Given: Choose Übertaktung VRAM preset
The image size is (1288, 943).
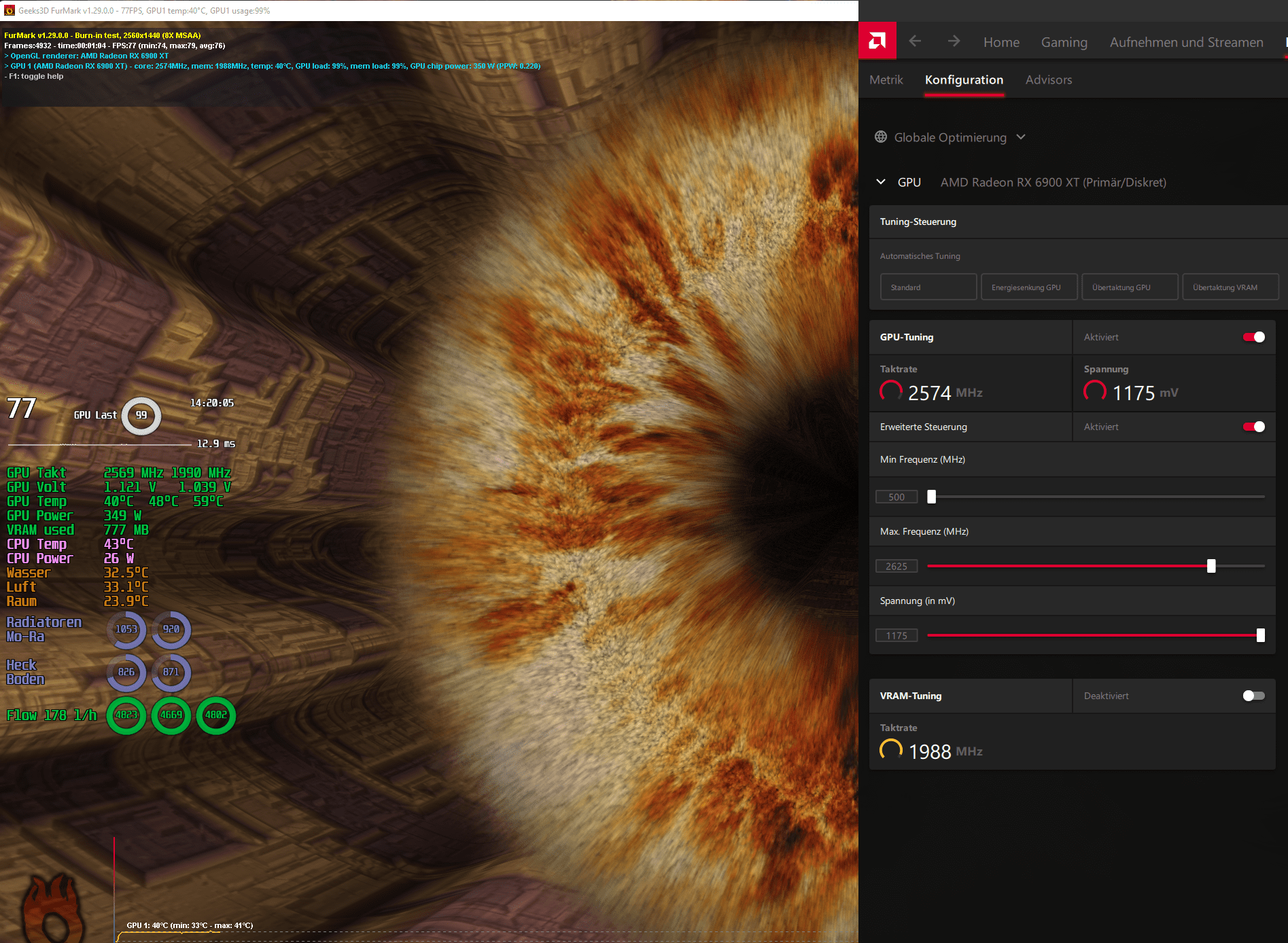Looking at the screenshot, I should click(1231, 287).
